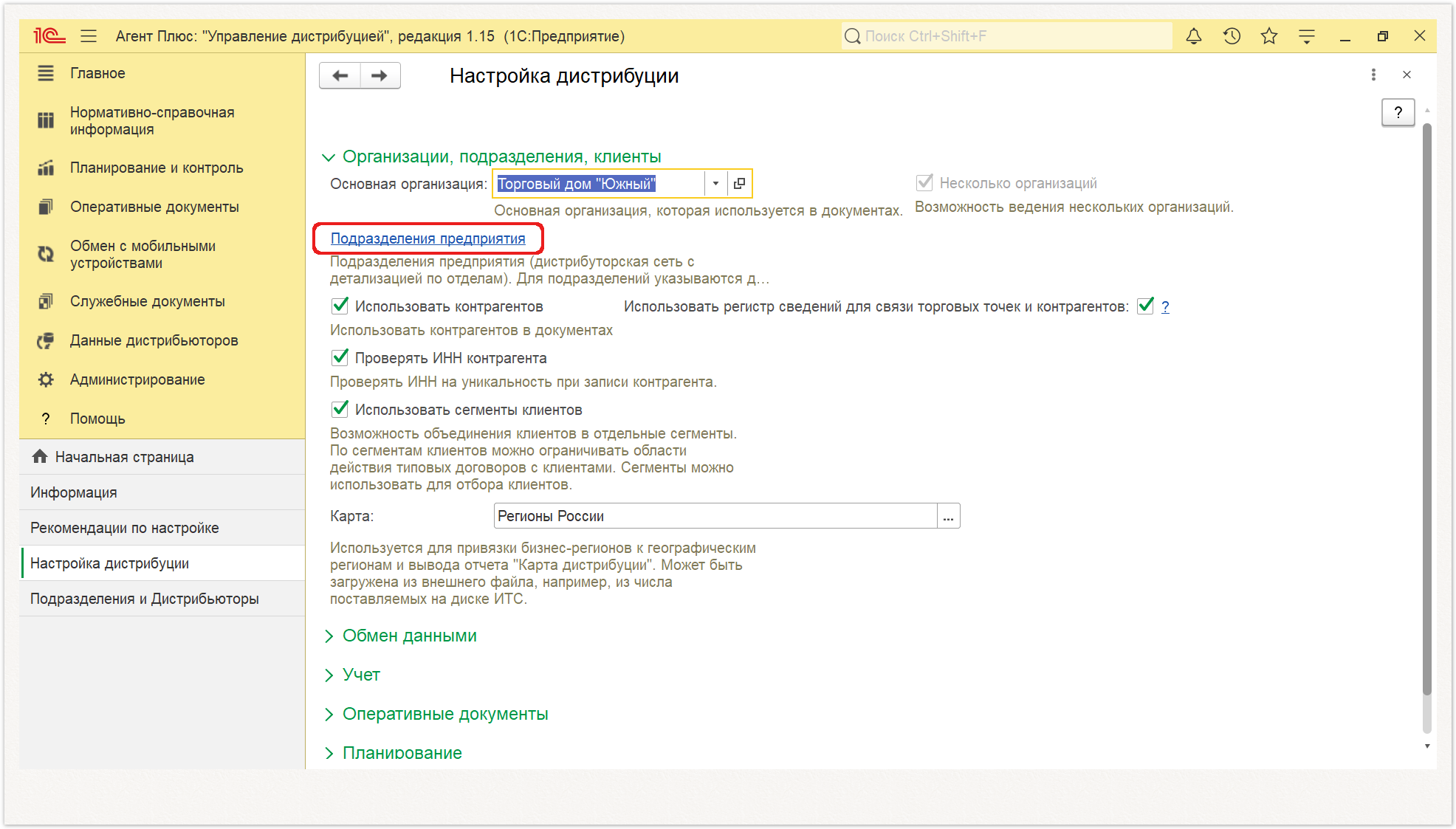Screen dimensions: 1456x829
Task: Click in the Карта field Регионы России
Action: [x=715, y=515]
